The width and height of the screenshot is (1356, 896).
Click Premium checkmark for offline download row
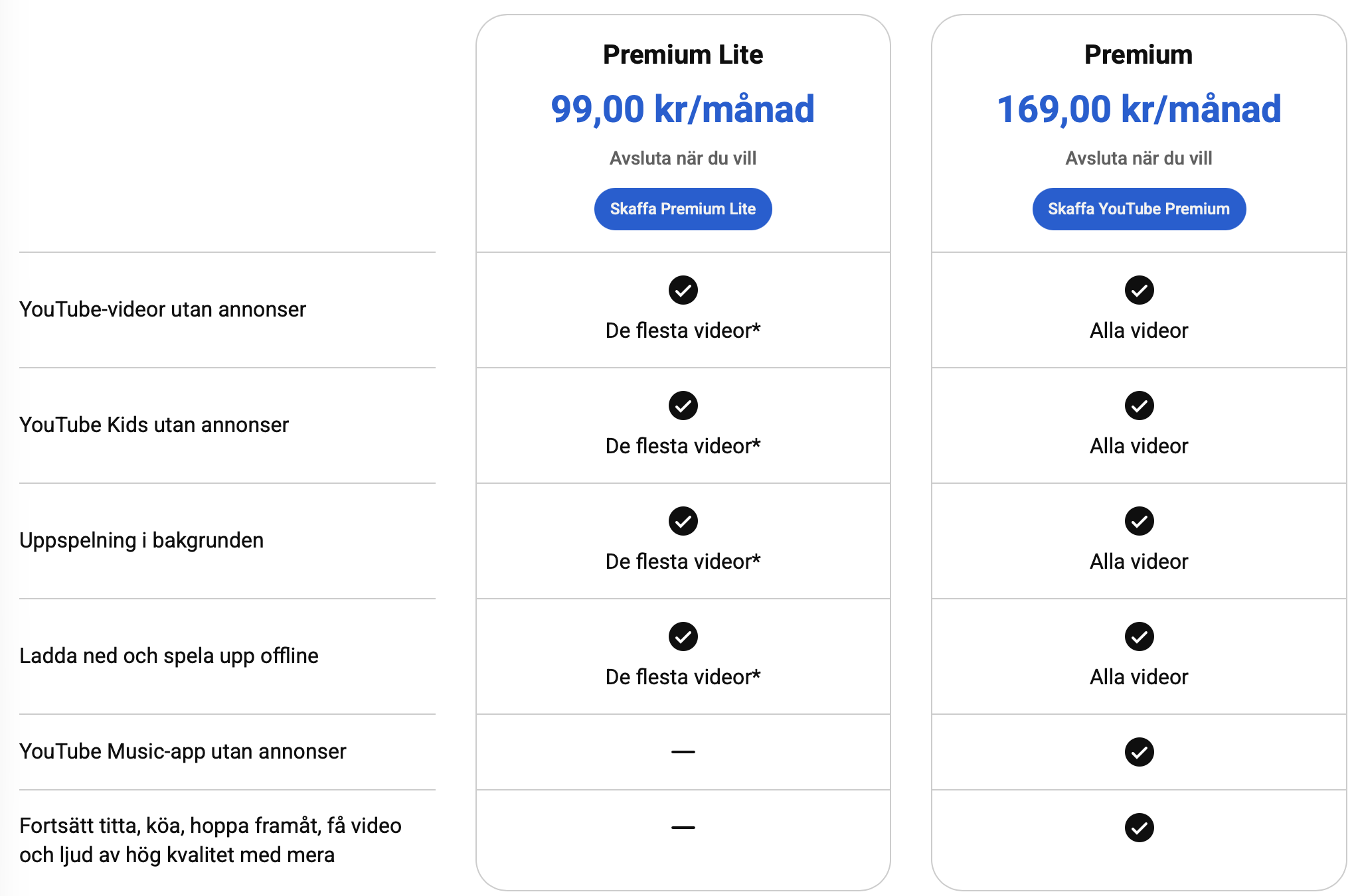pos(1140,636)
